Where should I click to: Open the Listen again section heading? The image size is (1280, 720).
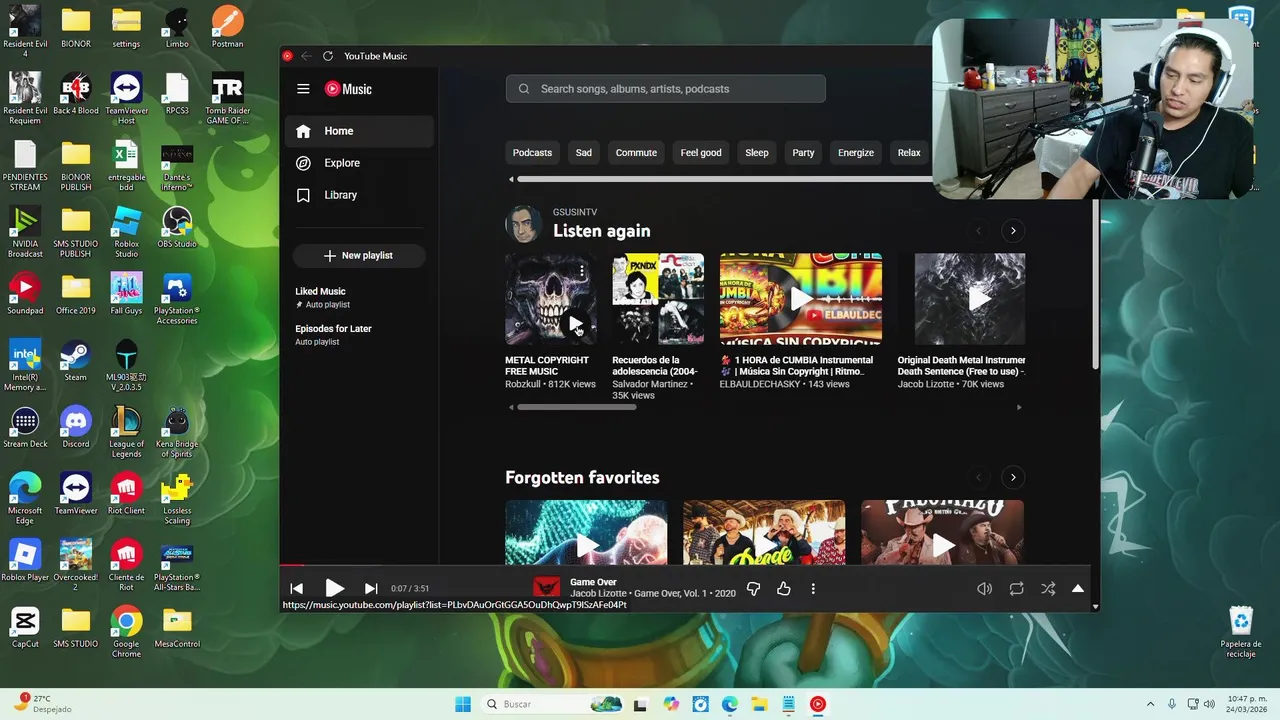tap(602, 231)
